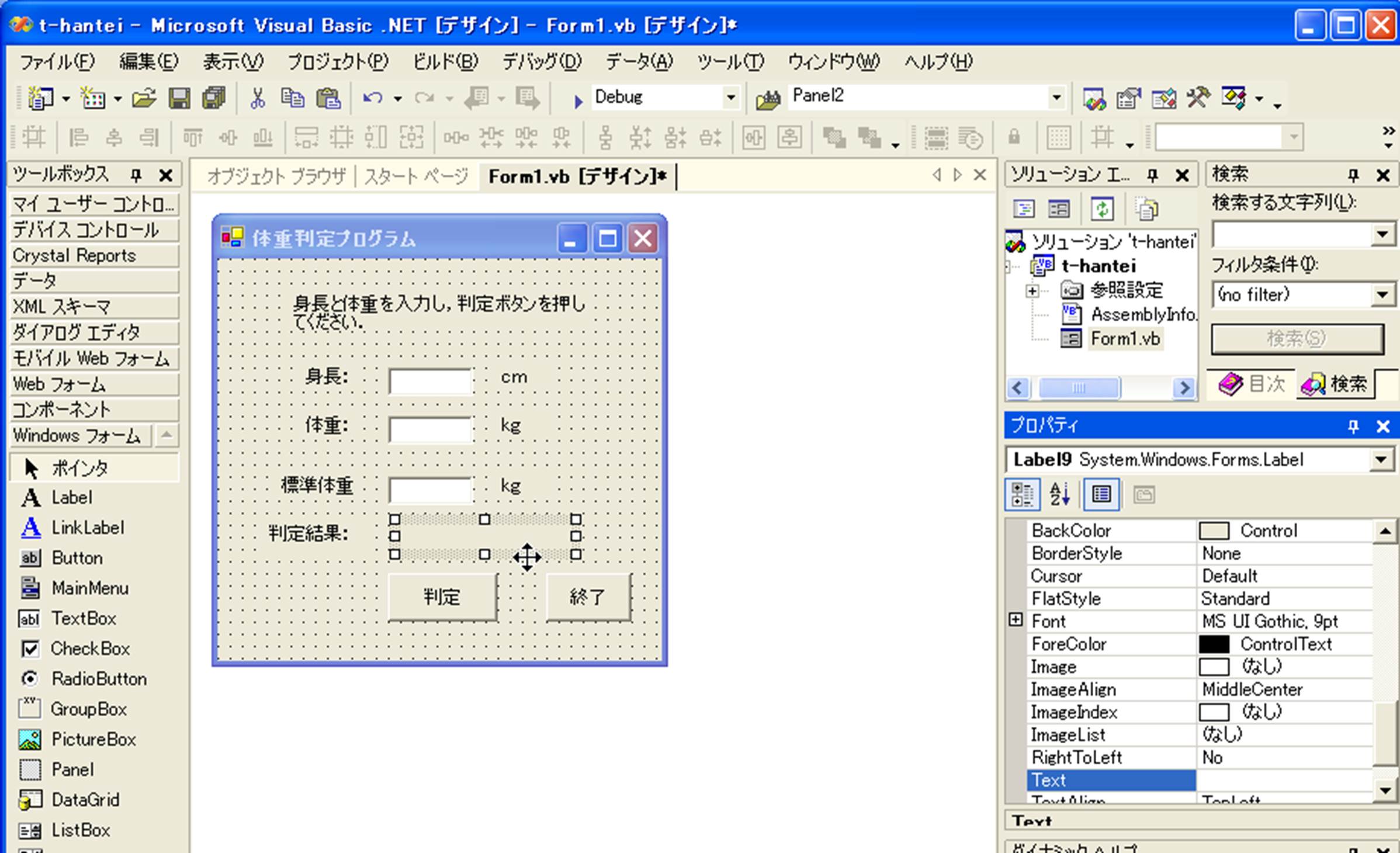This screenshot has height=853, width=1400.
Task: Click the 判定 button on the form
Action: click(x=442, y=597)
